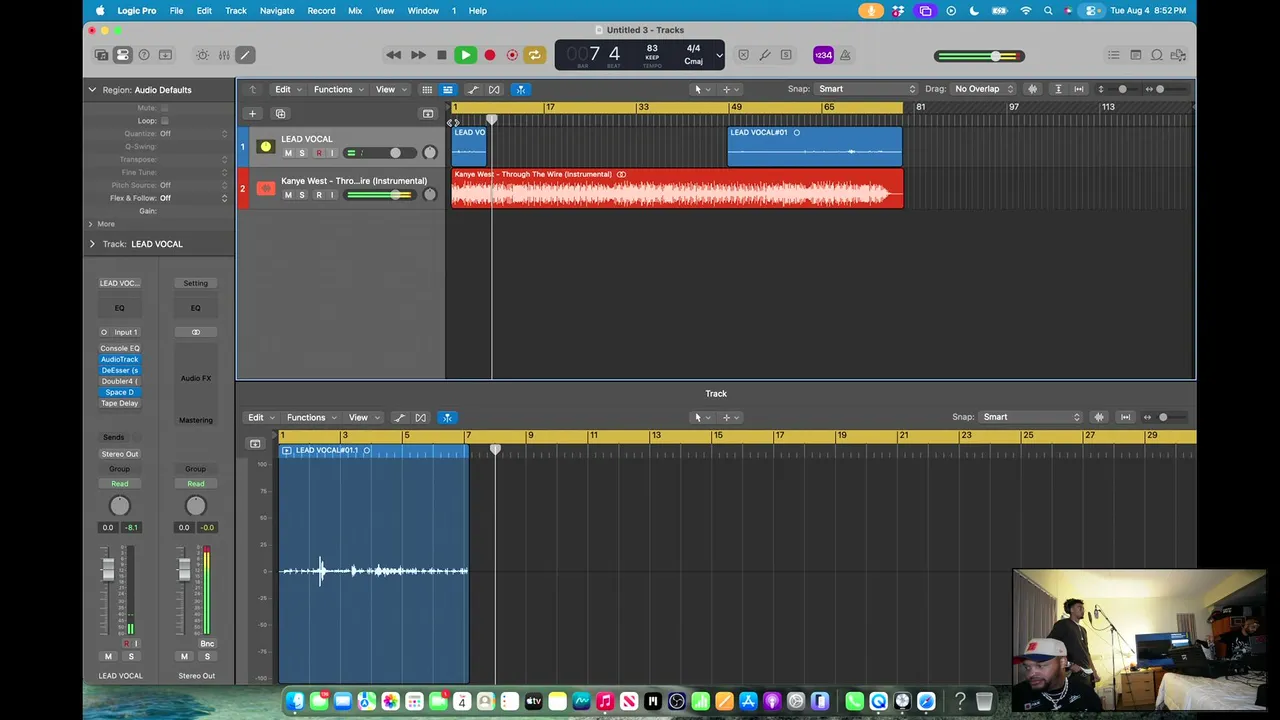Select the LEAD VOCAL#01 region
Image resolution: width=1280 pixels, height=720 pixels.
[814, 146]
